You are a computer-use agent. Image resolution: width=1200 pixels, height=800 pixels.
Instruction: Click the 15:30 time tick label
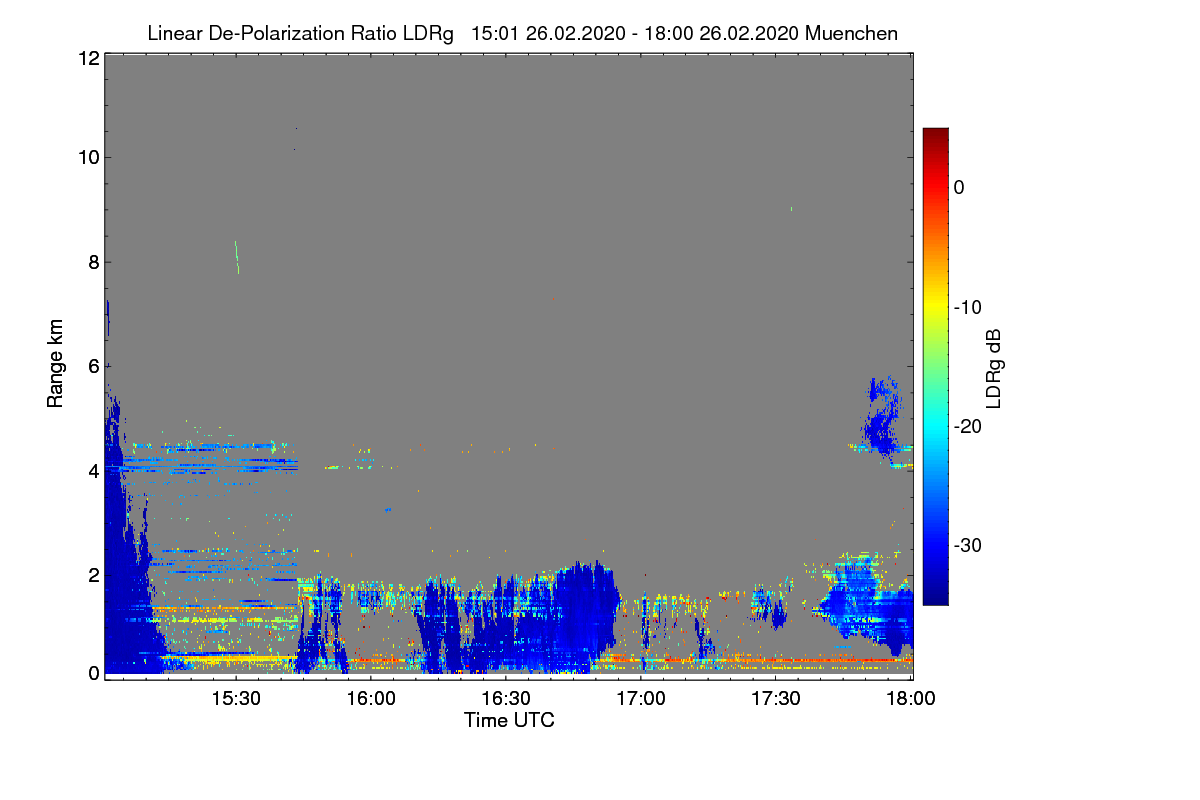(235, 700)
